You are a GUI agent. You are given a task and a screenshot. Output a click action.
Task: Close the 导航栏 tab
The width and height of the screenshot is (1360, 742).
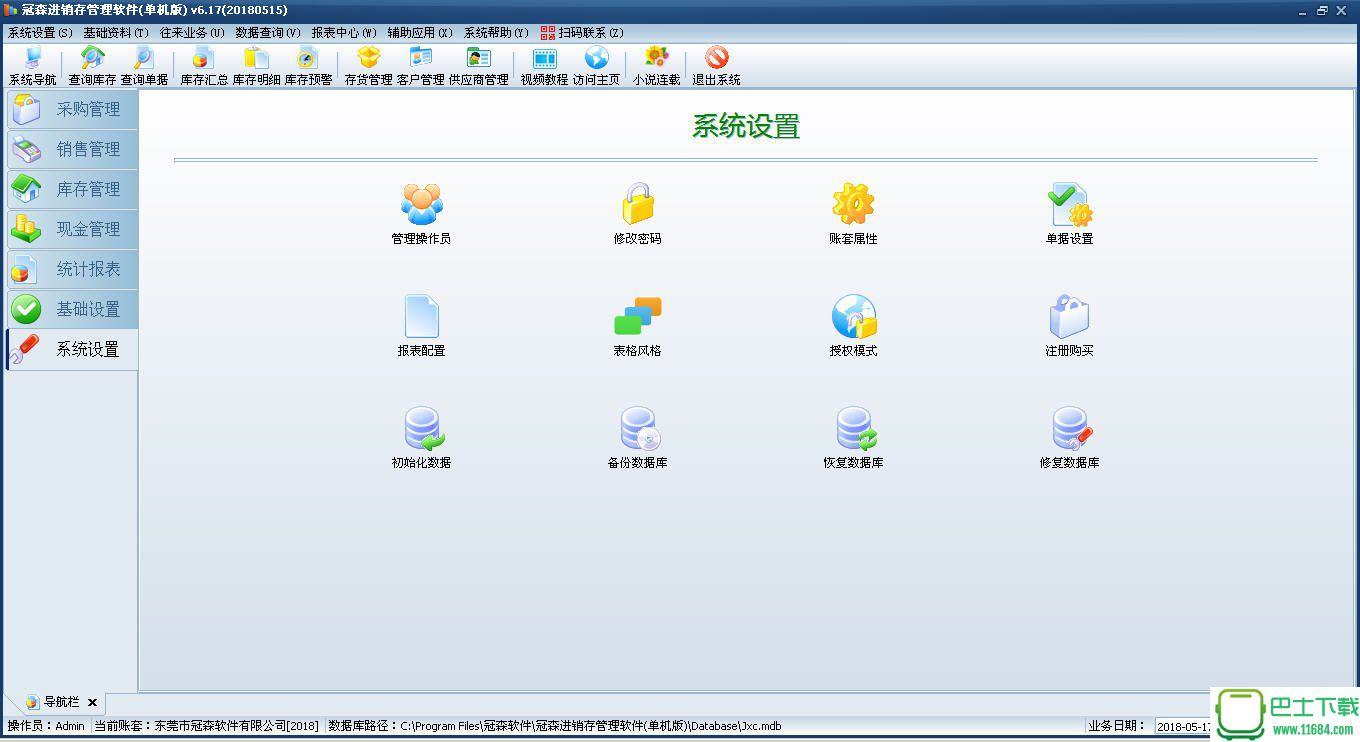click(x=92, y=703)
